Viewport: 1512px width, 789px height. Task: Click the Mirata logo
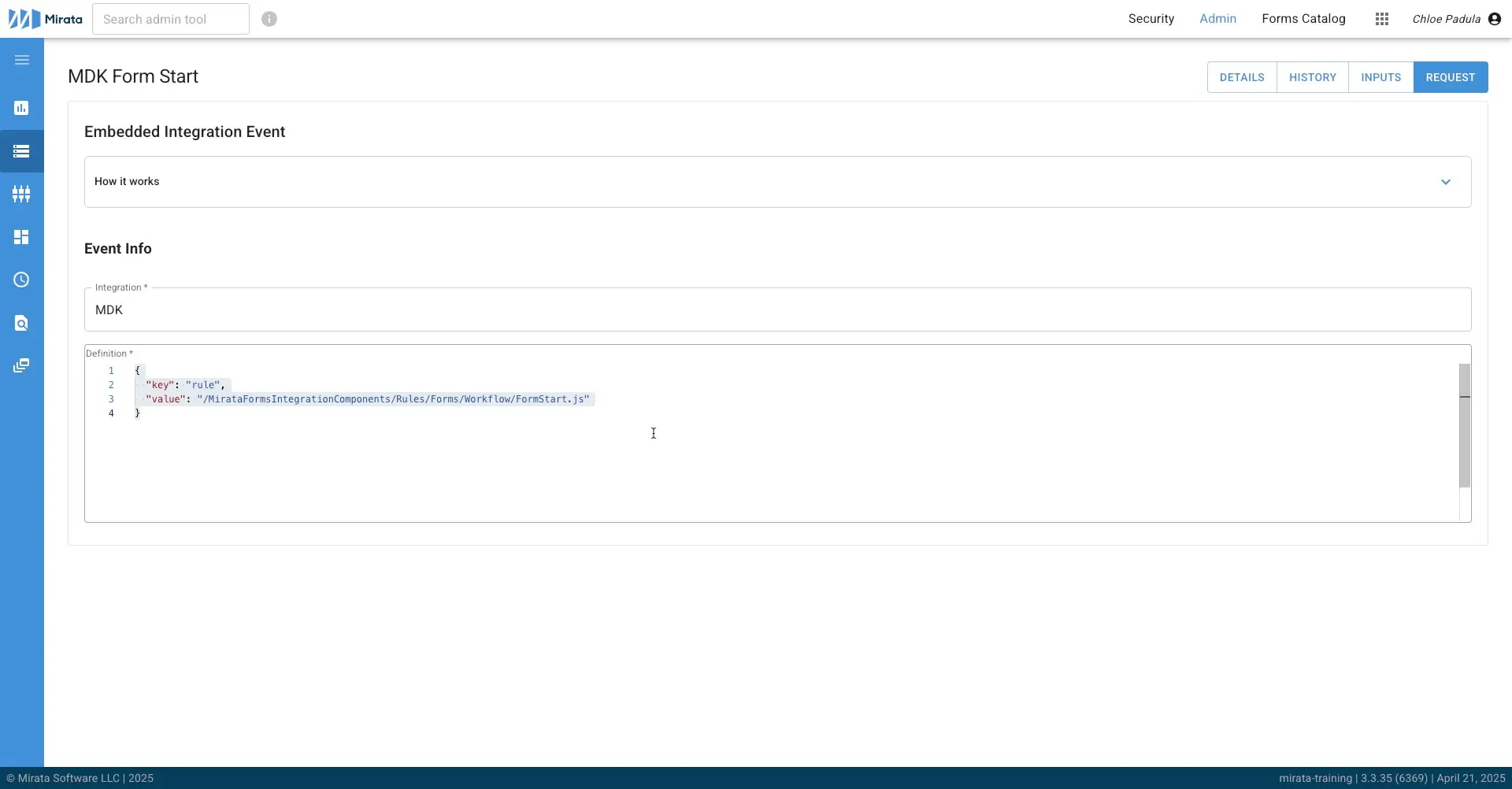click(x=43, y=18)
